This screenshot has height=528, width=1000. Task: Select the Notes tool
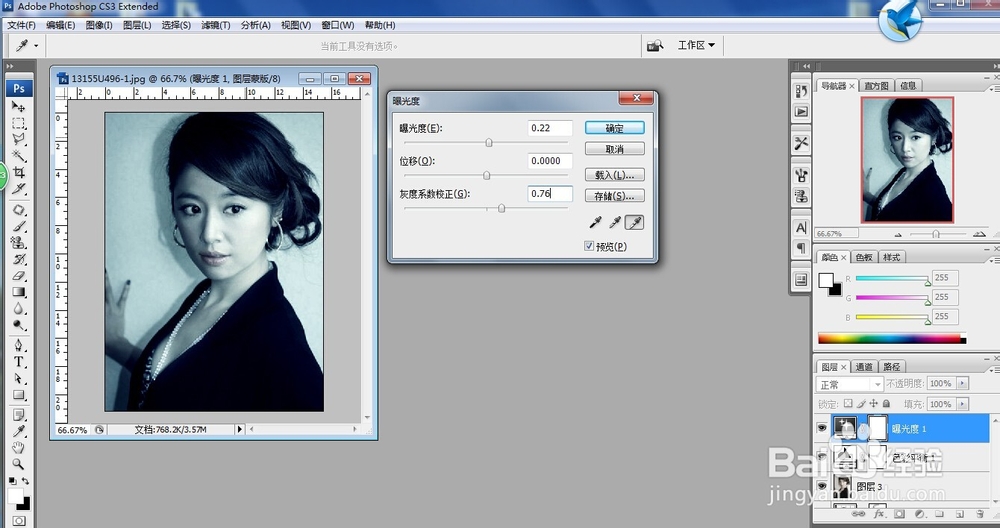tap(18, 415)
